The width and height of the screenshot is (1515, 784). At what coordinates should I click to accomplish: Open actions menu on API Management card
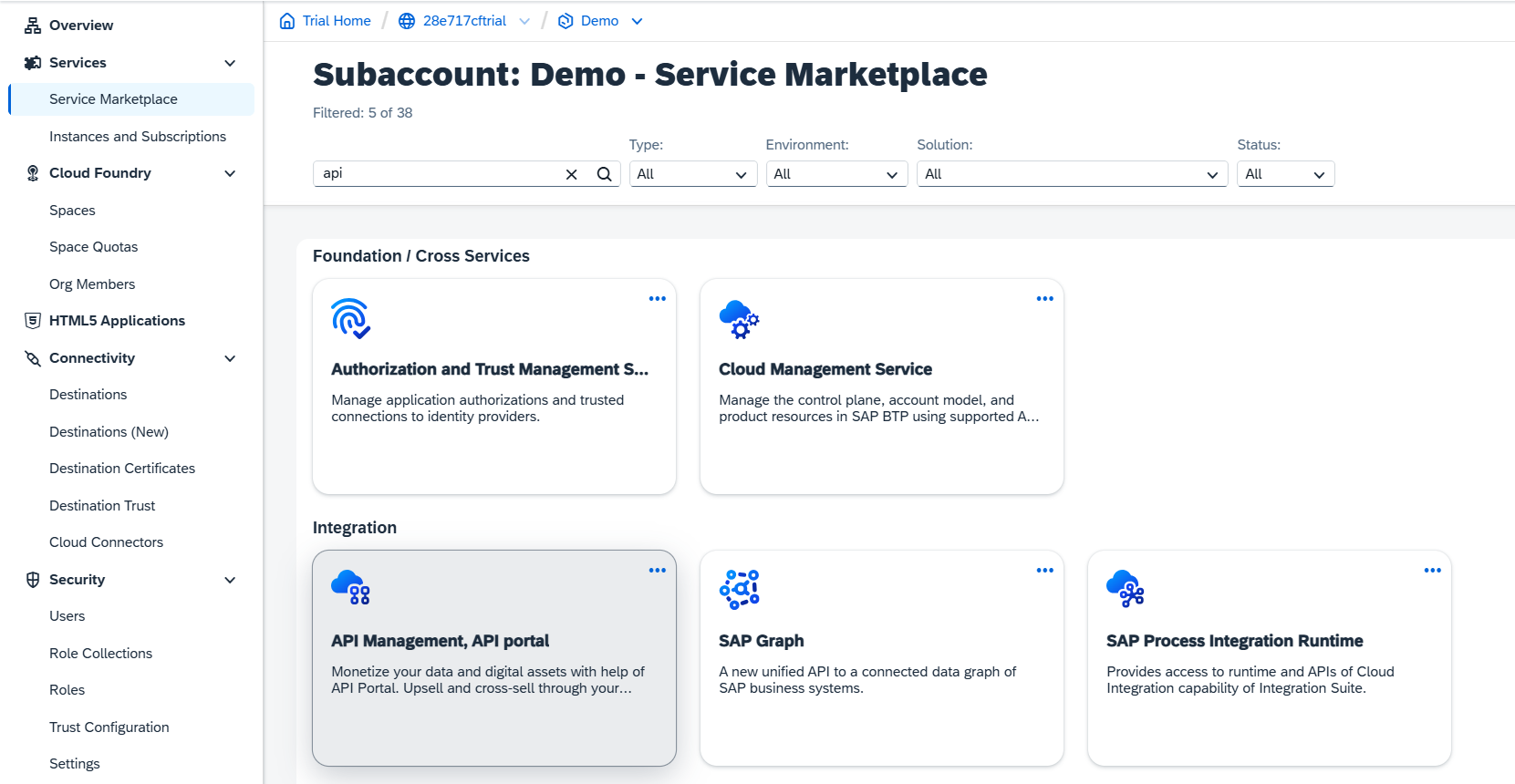coord(658,571)
